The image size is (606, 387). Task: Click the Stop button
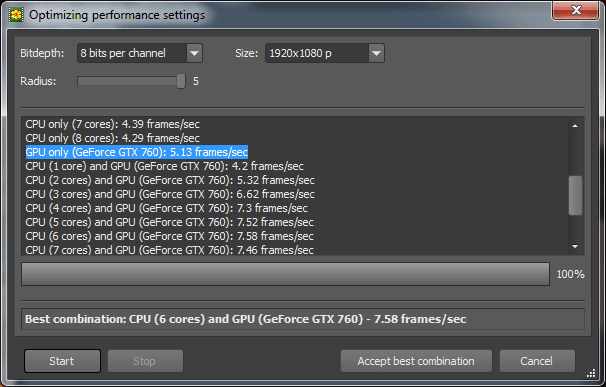[145, 361]
